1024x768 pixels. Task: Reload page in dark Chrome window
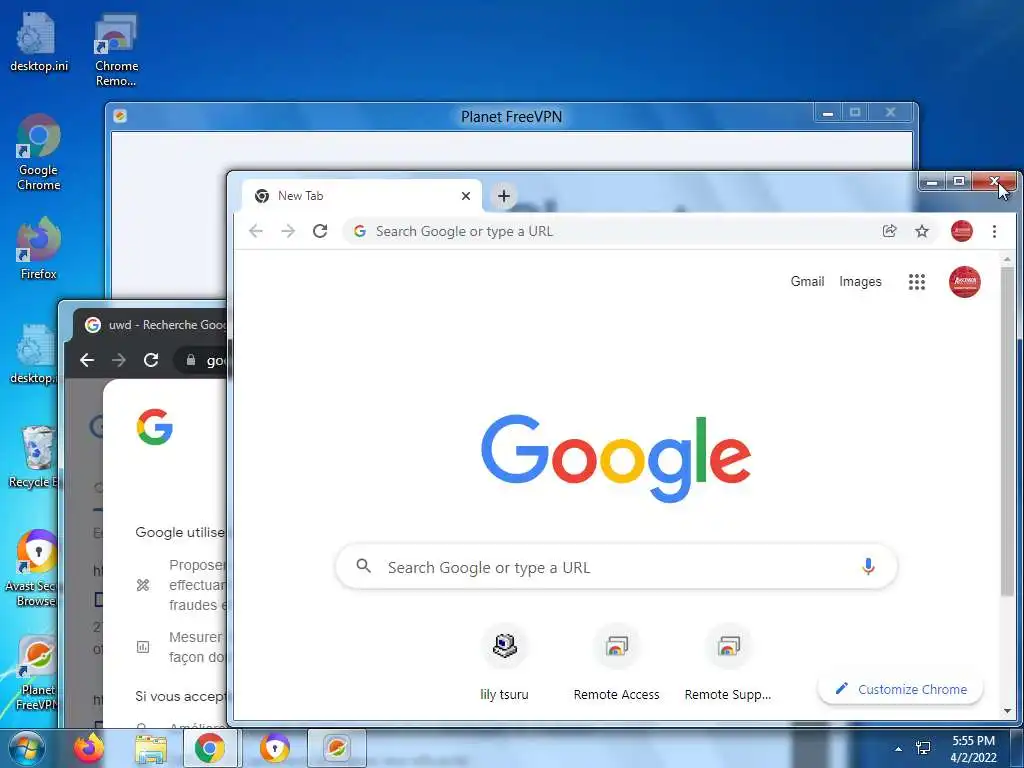(151, 360)
